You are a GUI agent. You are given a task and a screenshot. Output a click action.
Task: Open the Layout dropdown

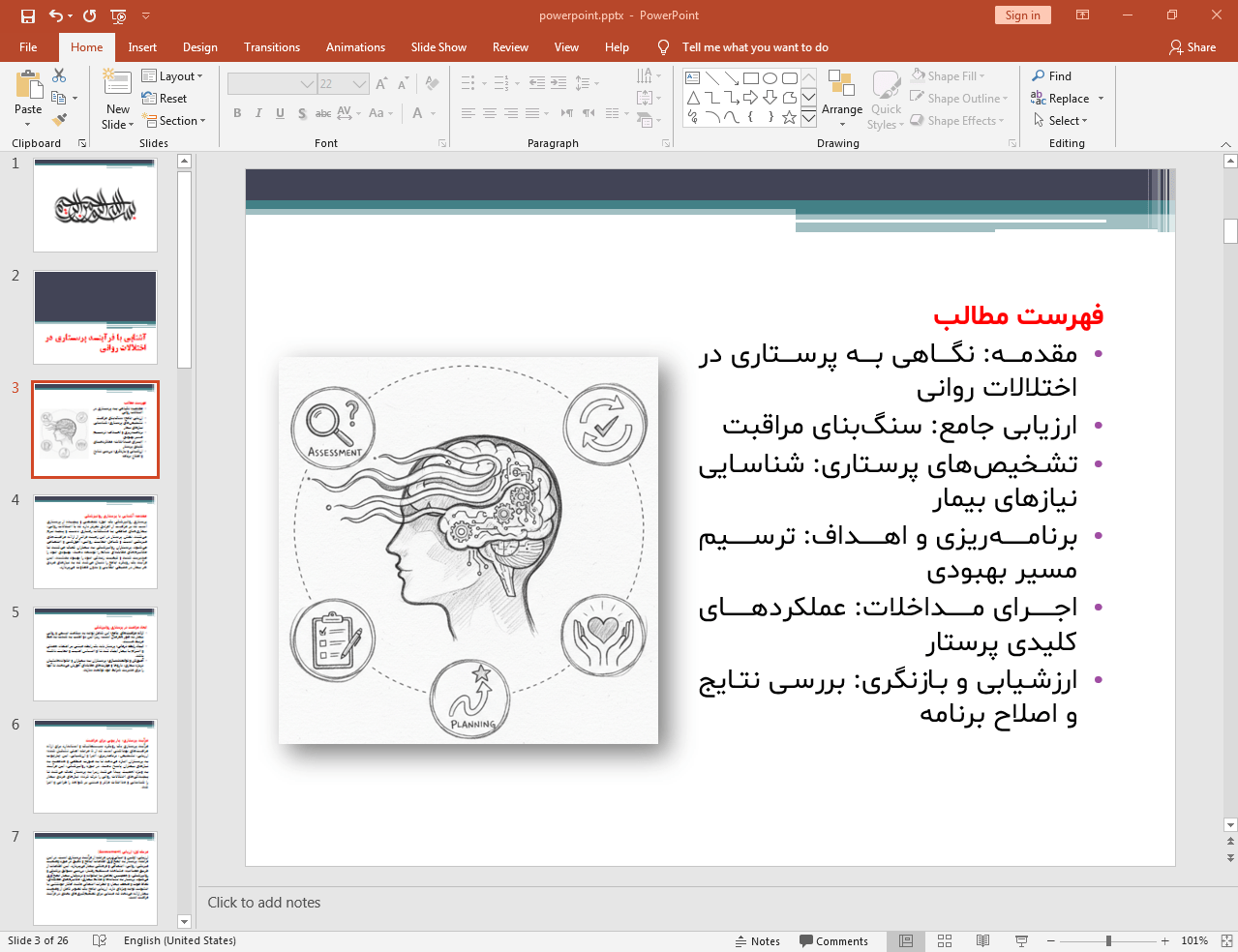pos(174,74)
